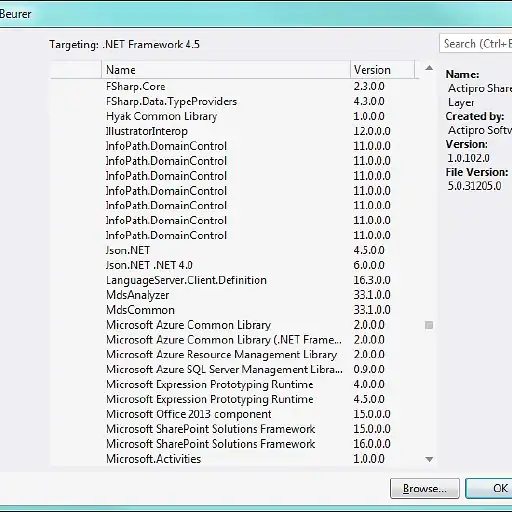Confirm with the OK button
Screen dimensions: 512x512
pos(489,489)
